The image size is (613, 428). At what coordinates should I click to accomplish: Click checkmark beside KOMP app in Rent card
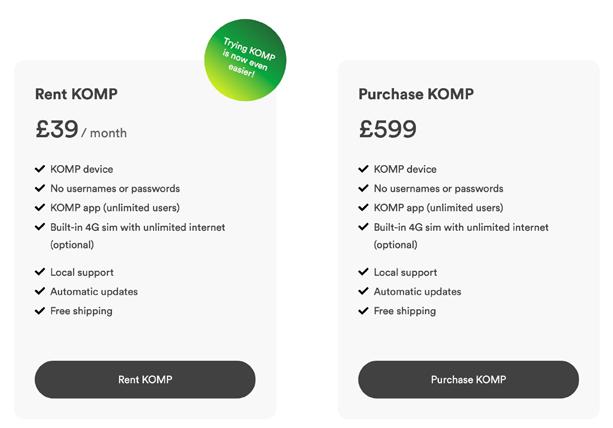click(x=40, y=208)
